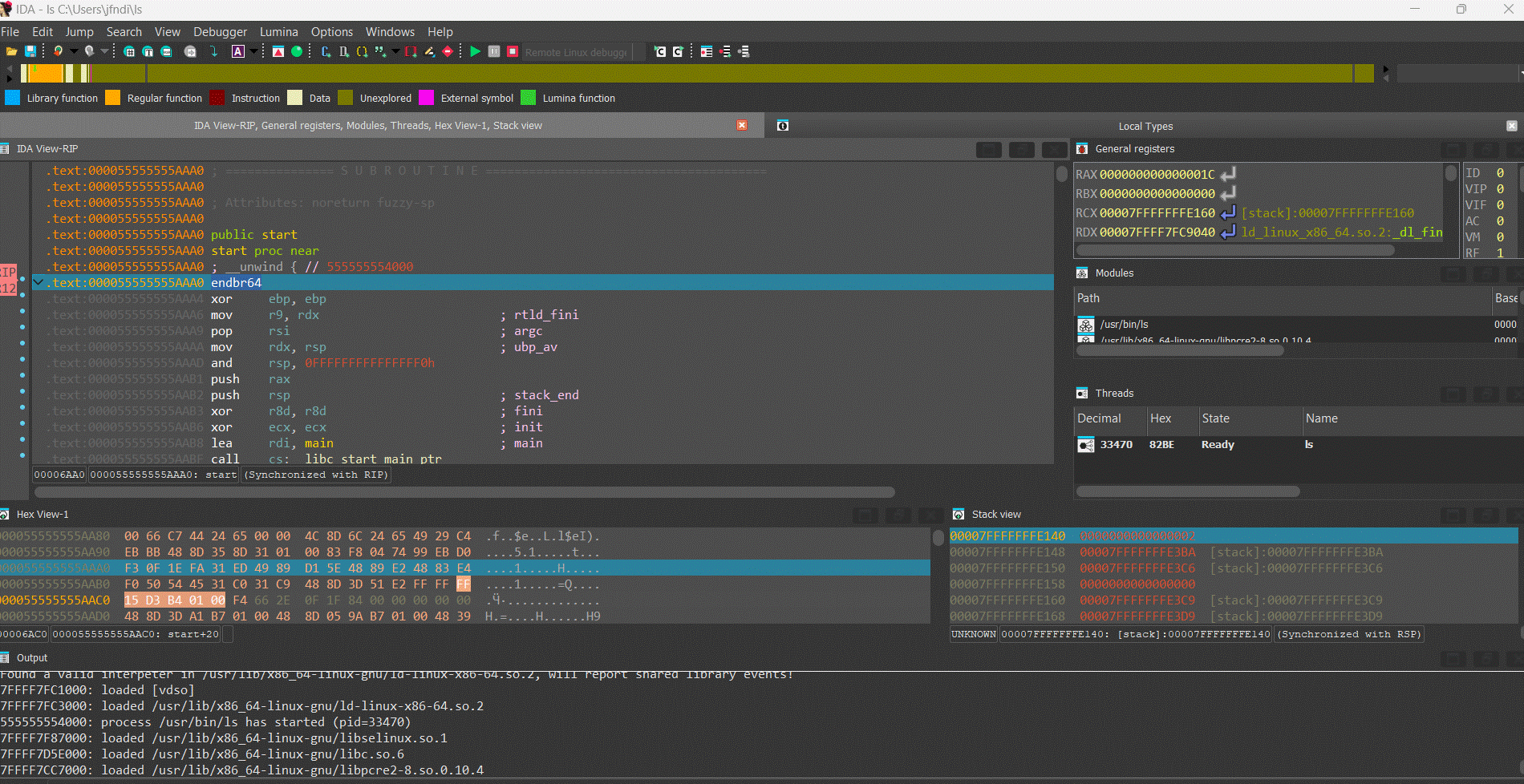Screen dimensions: 1524x784
Task: Click the blue jump arrow for RDX
Action: tap(1227, 232)
